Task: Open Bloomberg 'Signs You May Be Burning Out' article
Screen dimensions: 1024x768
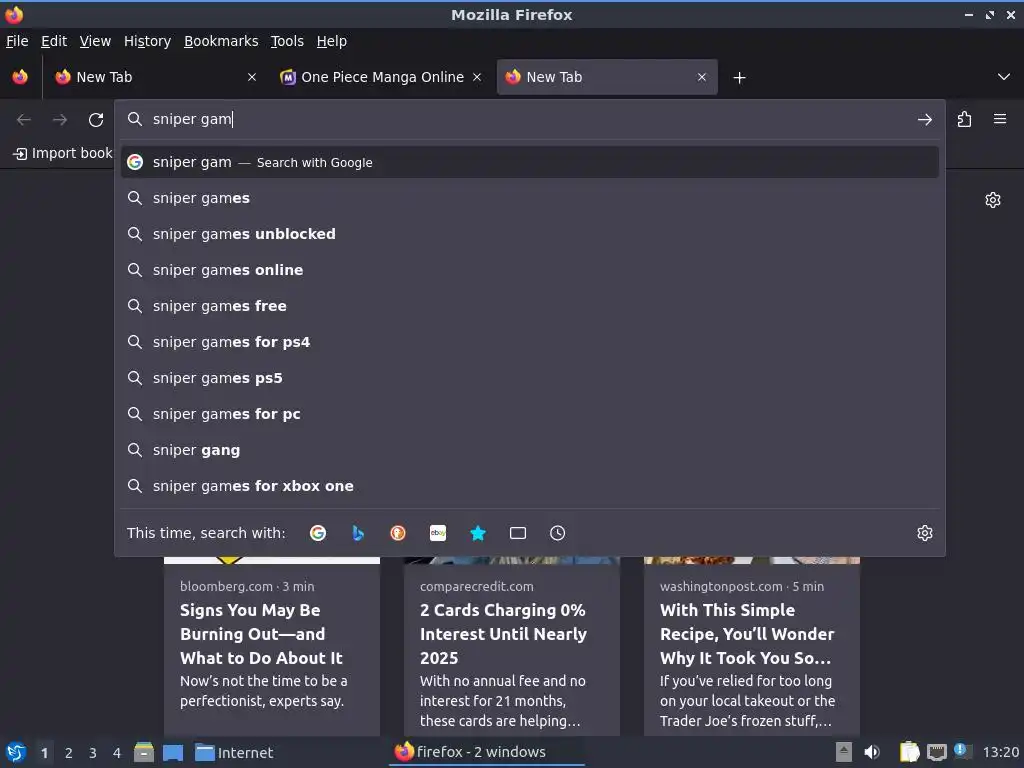Action: 272,647
